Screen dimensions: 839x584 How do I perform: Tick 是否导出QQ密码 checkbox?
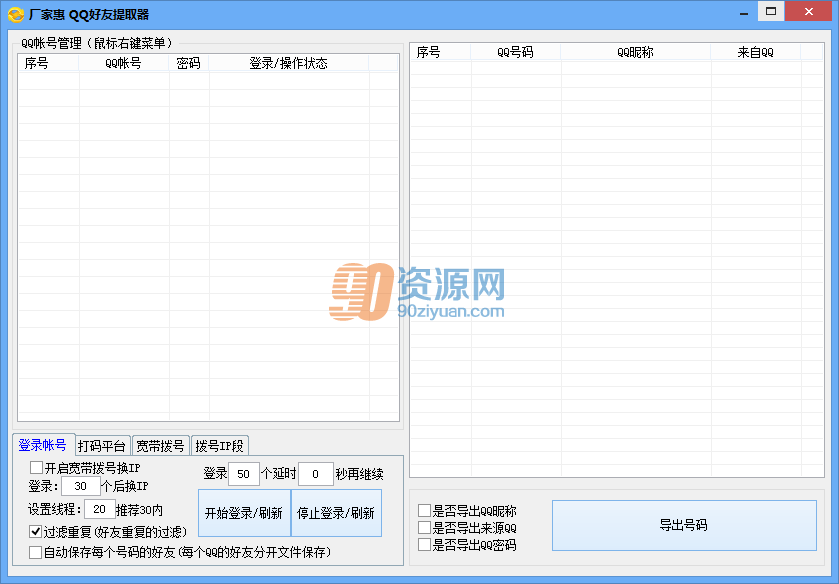click(x=424, y=544)
